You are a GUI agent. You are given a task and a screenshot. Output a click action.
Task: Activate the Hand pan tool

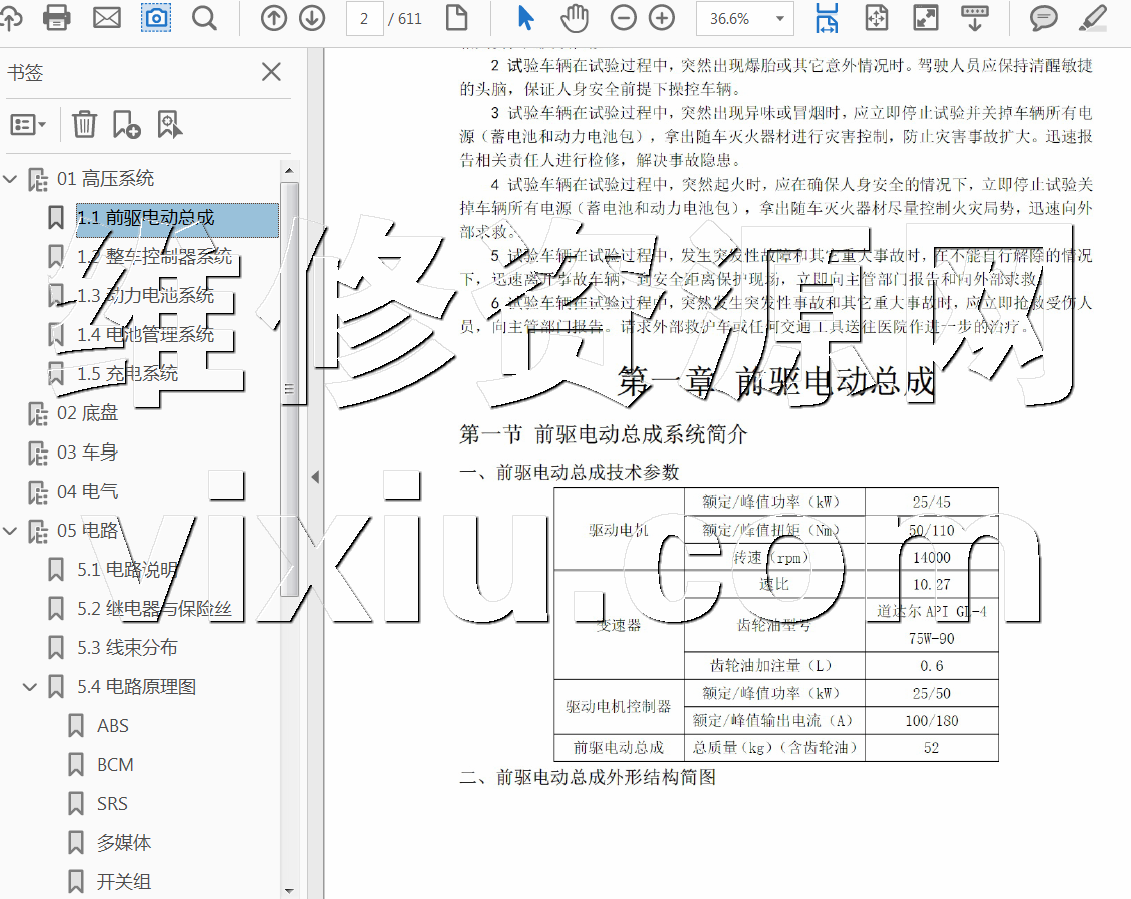574,18
